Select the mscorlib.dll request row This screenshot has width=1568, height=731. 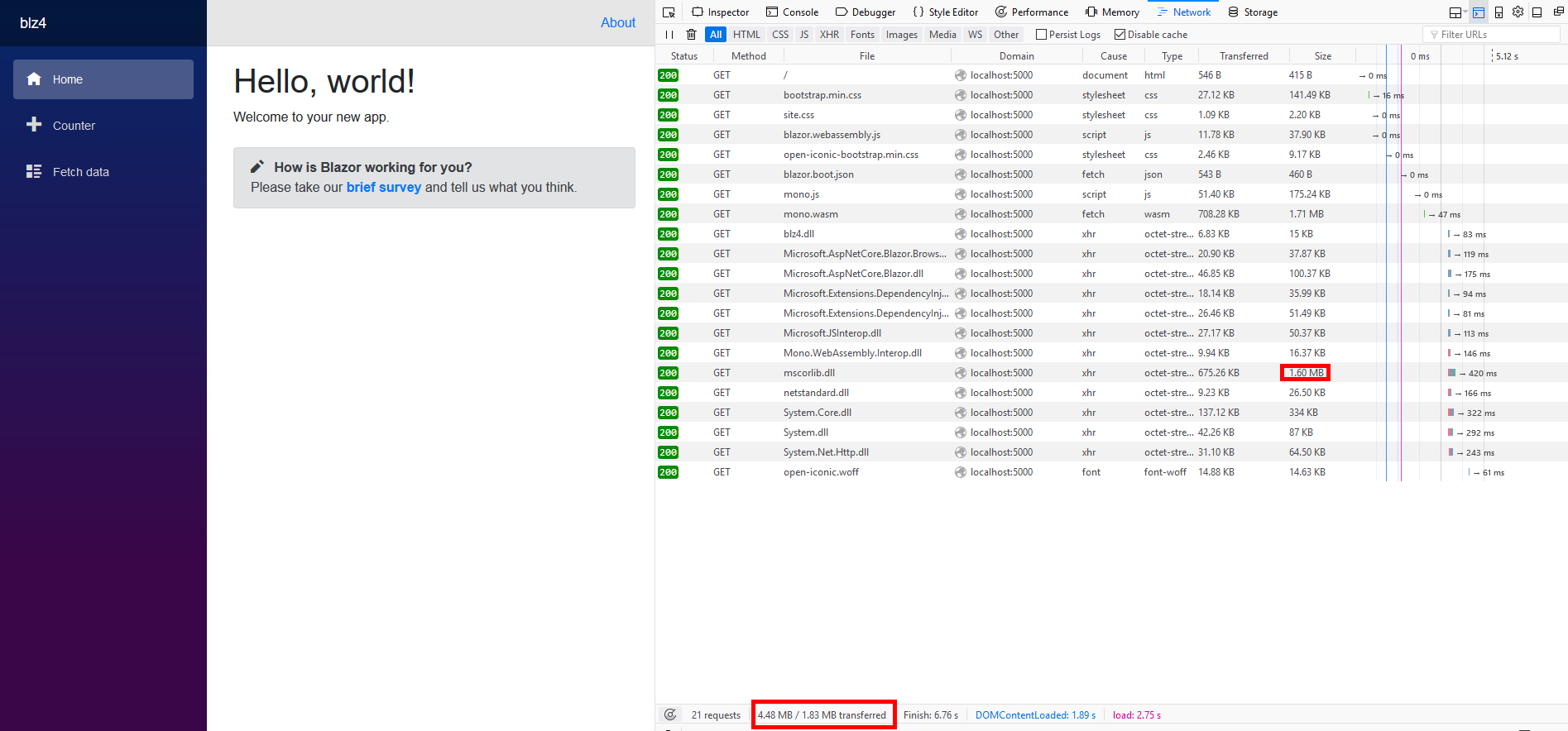click(1111, 373)
